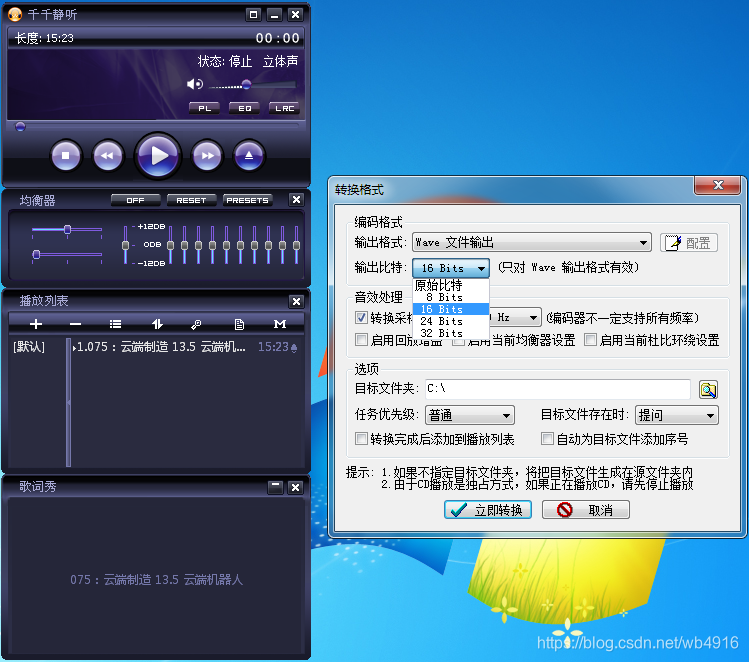Open playlist play mode M icon
Viewport: 749px width, 662px height.
(280, 324)
